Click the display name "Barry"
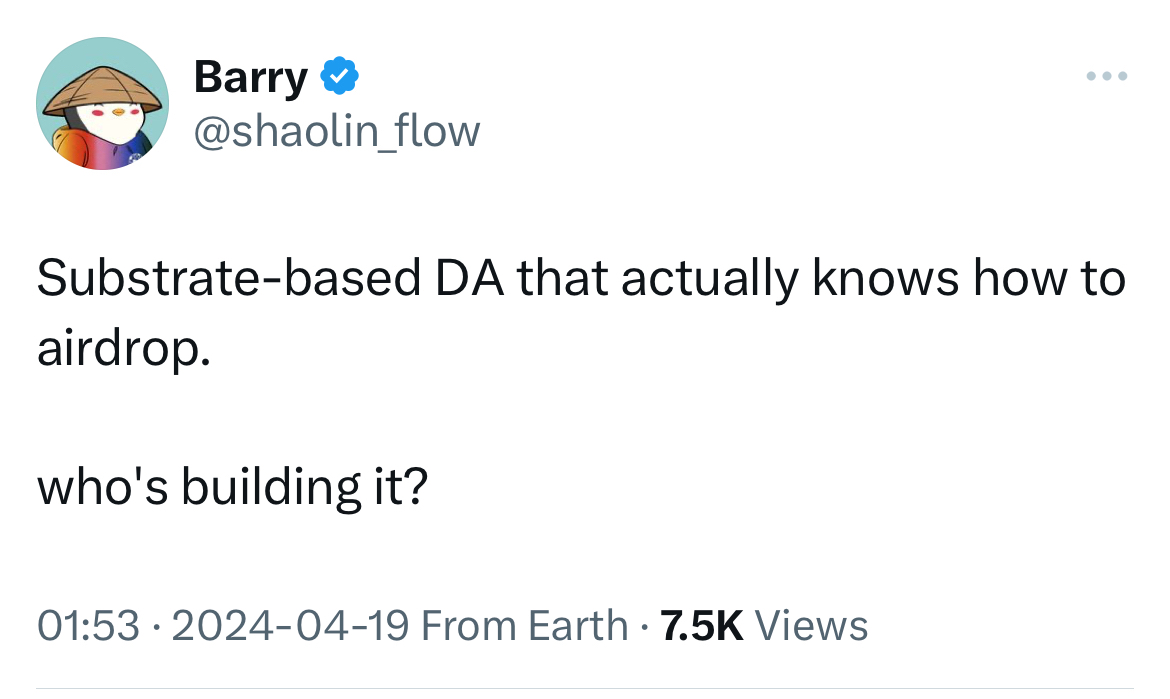The image size is (1170, 699). pos(250,77)
